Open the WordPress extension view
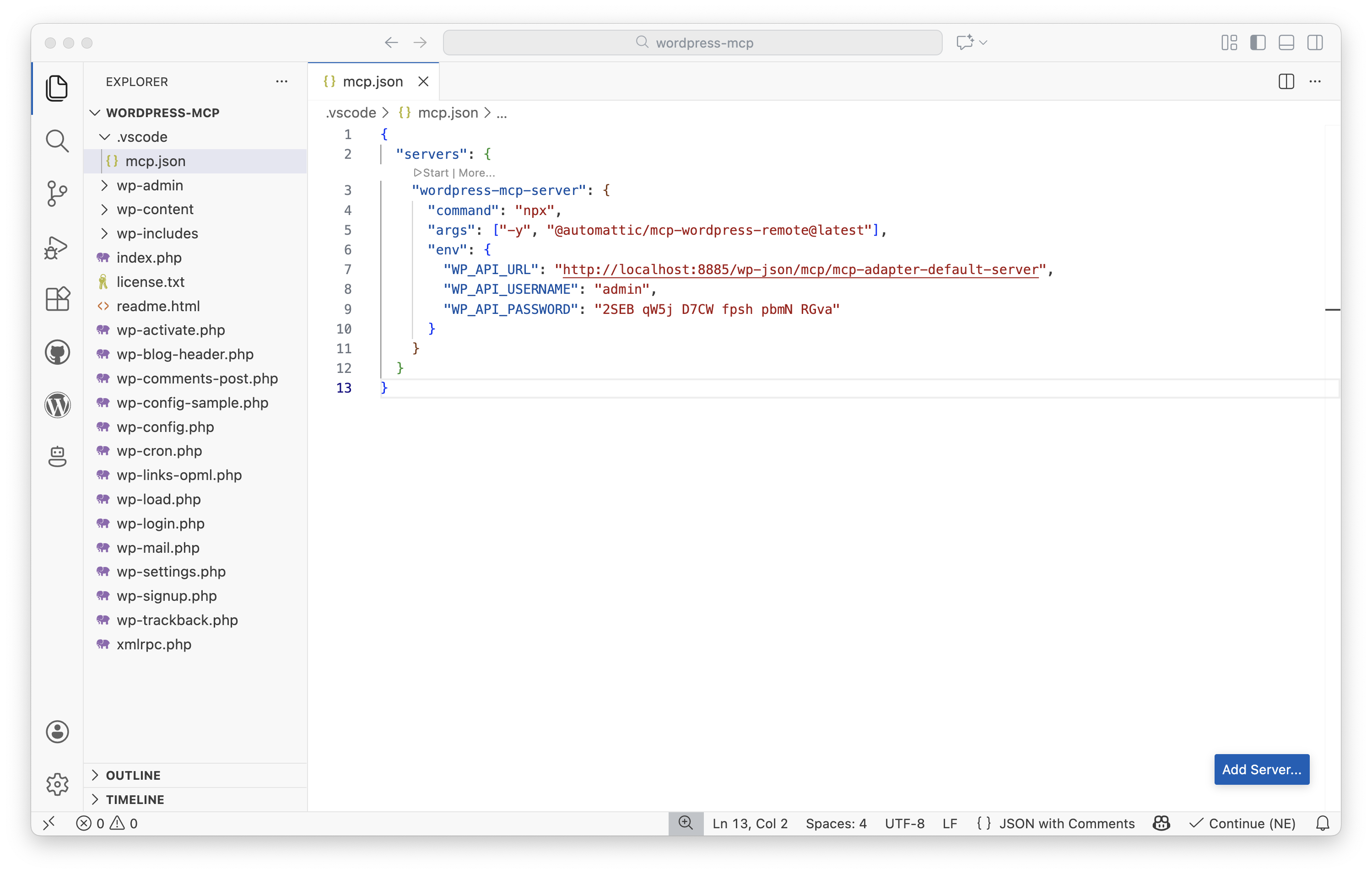 [x=57, y=405]
